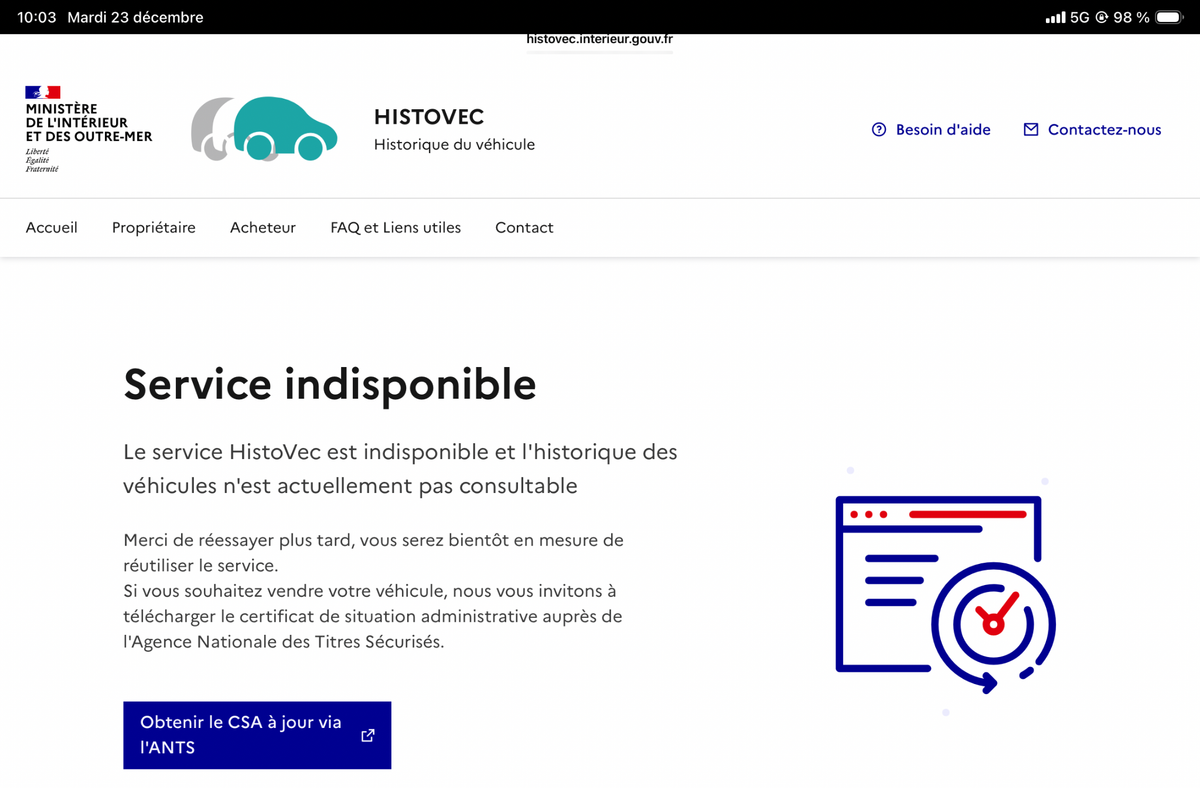Click the HistoVec teal car logo
Screen dimensions: 1200x788
265,129
